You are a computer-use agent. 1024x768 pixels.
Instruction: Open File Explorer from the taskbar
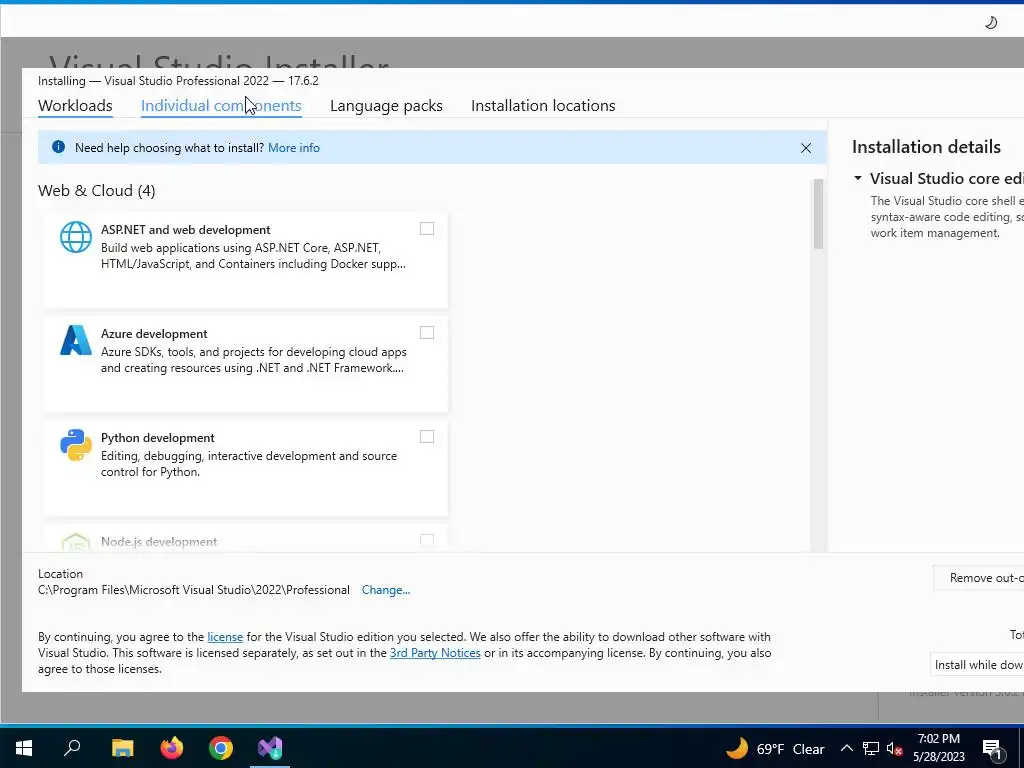click(122, 748)
